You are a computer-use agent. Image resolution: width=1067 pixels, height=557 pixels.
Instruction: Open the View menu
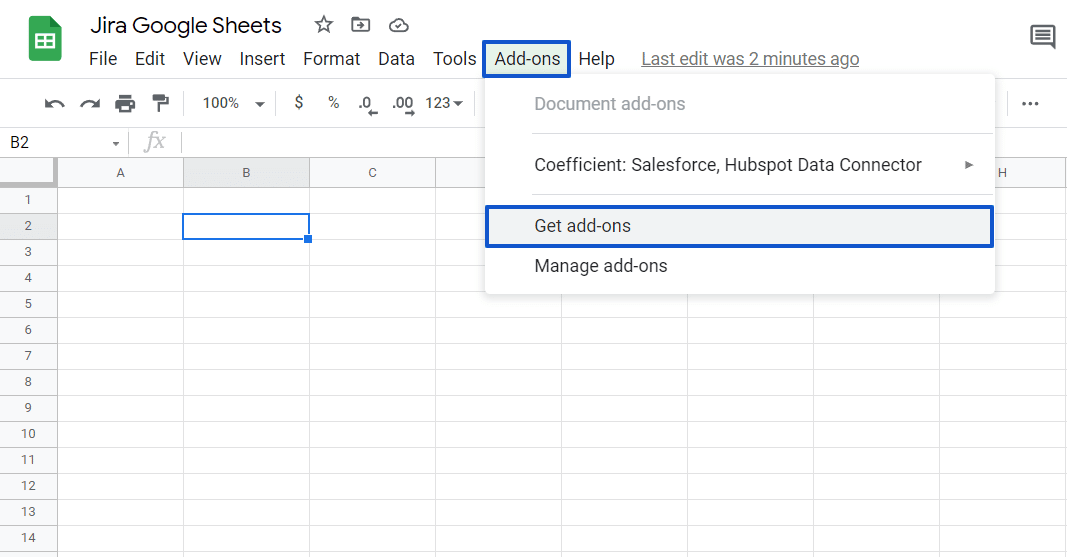pos(202,59)
